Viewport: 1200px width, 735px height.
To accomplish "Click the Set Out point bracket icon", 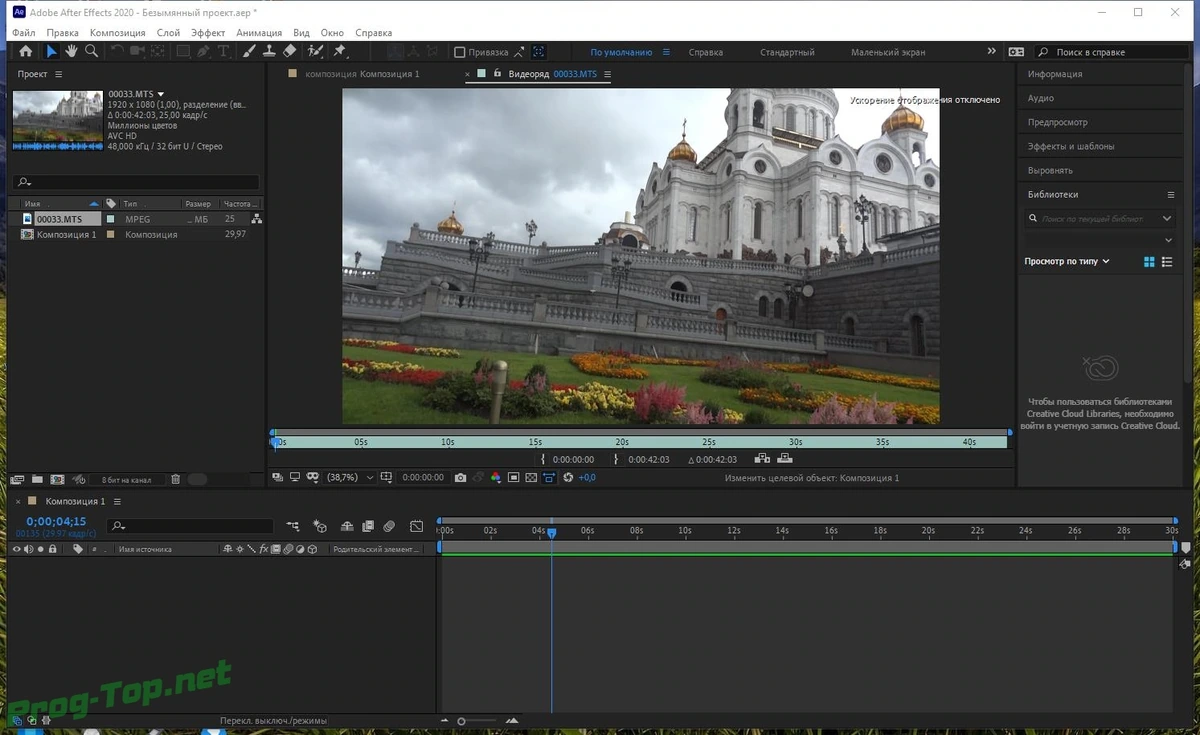I will coord(615,460).
